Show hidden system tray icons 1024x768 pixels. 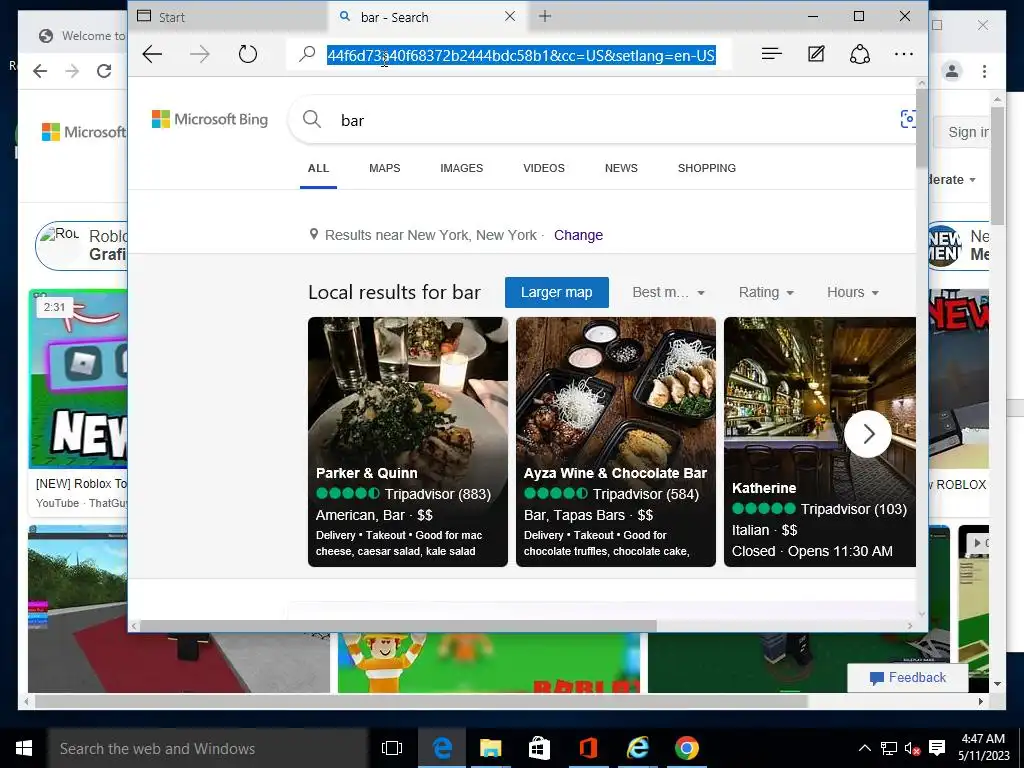click(x=864, y=748)
